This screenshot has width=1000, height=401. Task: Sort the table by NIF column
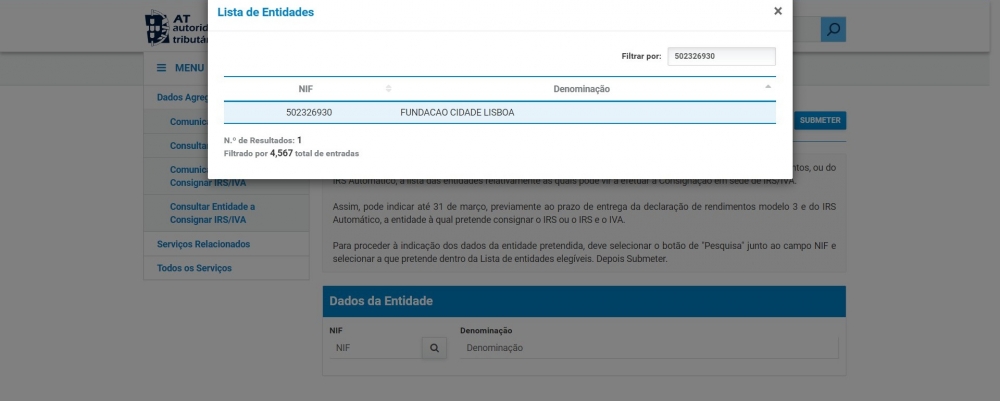(308, 89)
